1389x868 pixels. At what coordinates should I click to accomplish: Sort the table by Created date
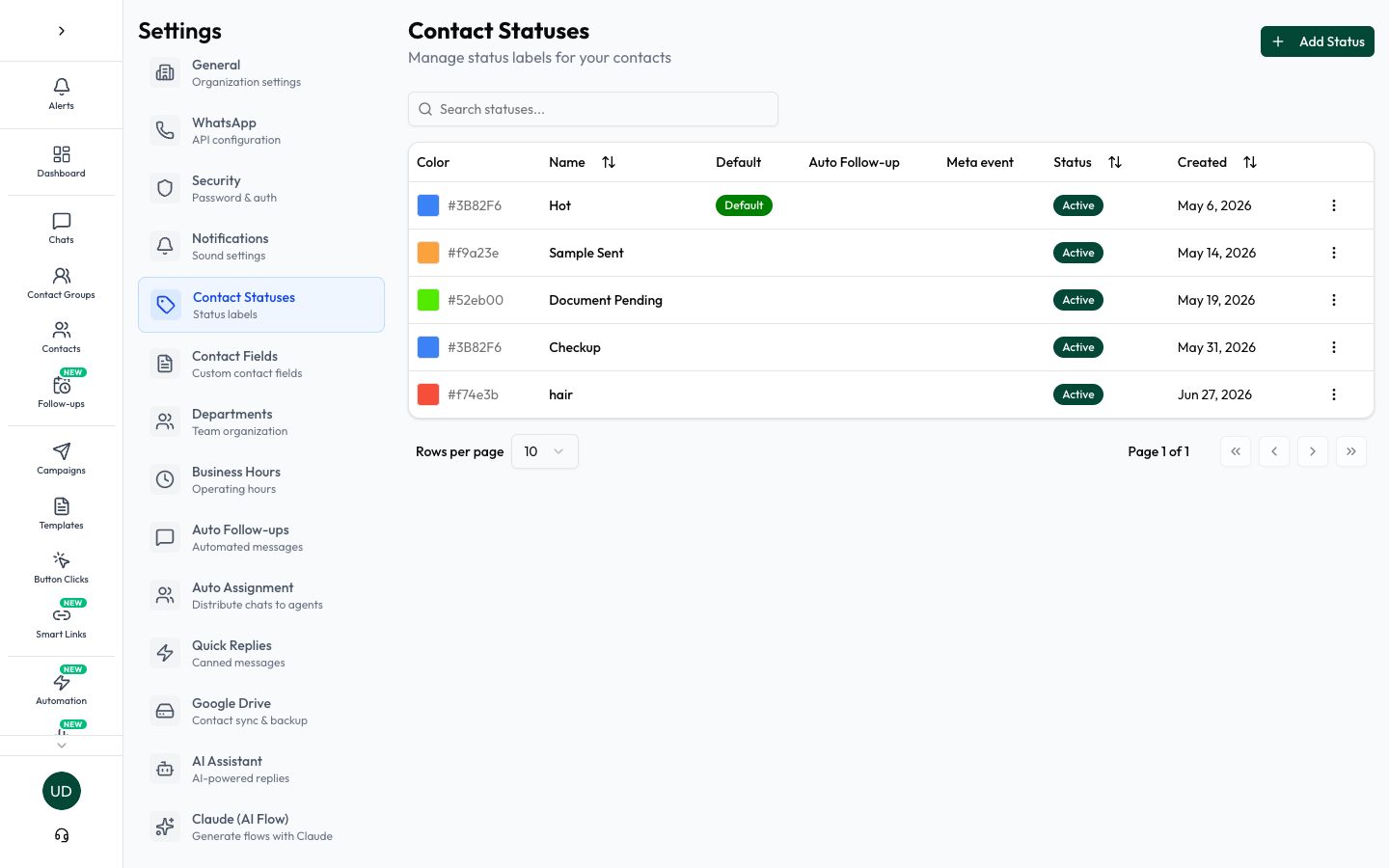(x=1250, y=162)
